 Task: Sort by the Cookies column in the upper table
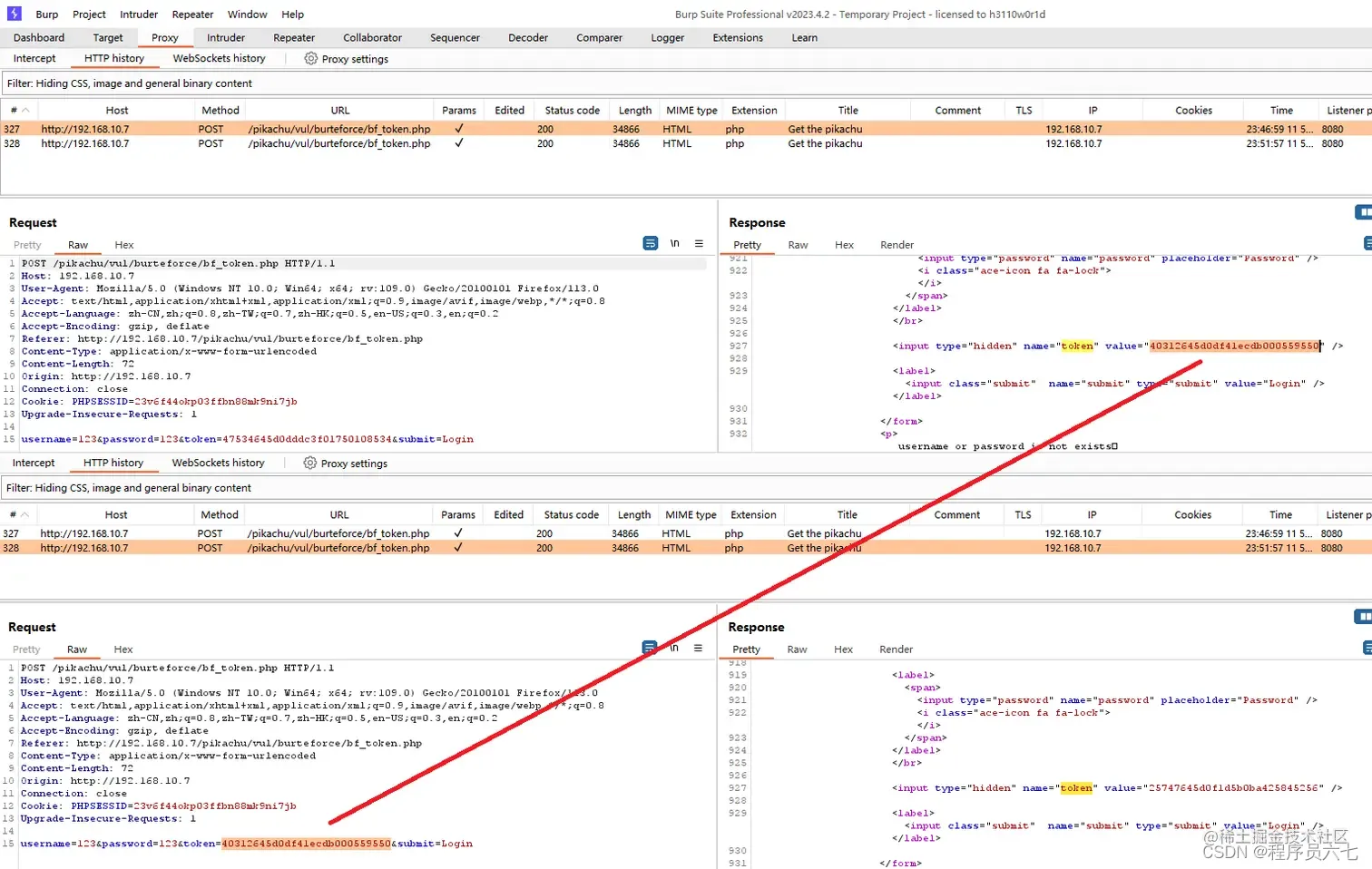(1193, 110)
